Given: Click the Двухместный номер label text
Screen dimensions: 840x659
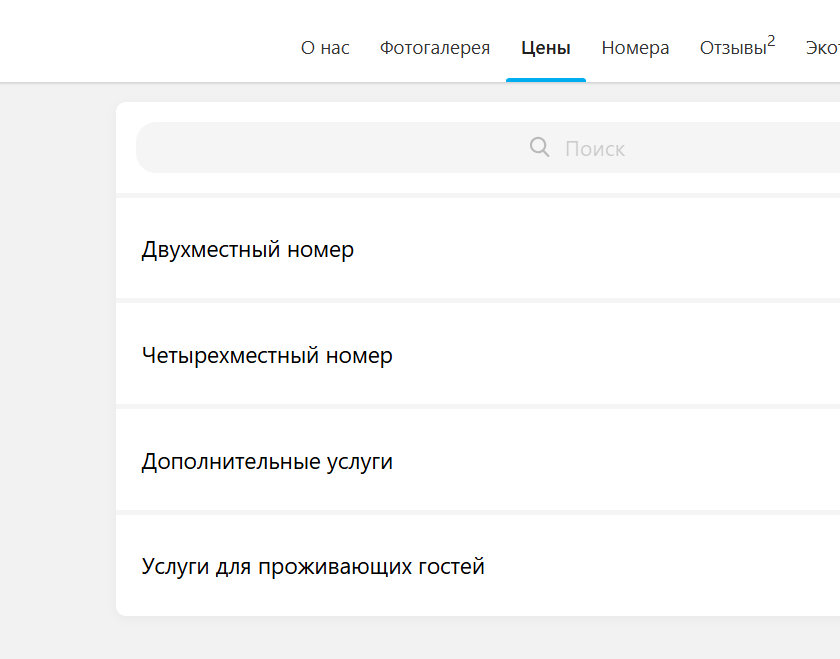Looking at the screenshot, I should coord(248,250).
